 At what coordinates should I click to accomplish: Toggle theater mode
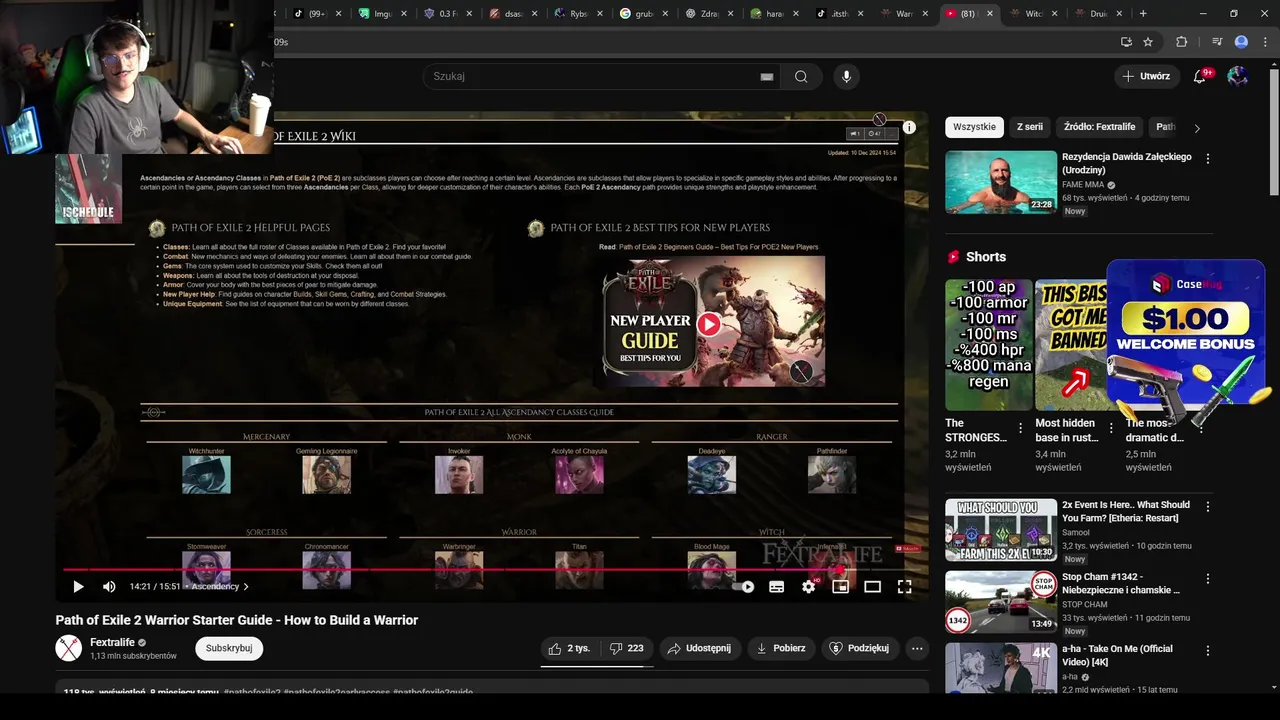coord(872,587)
